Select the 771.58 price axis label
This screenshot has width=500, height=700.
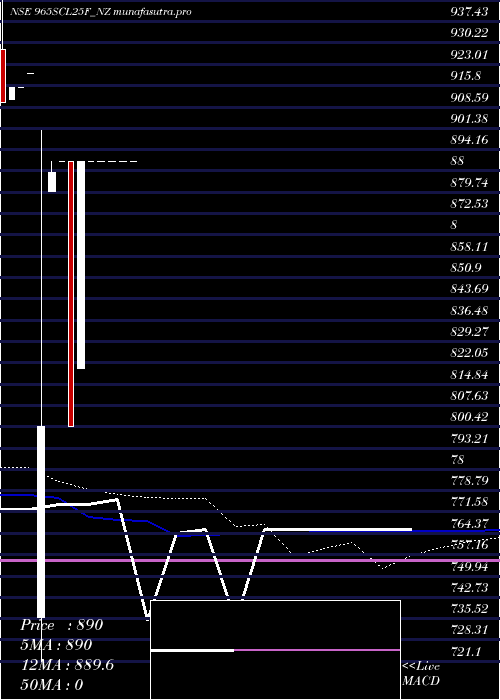tap(469, 502)
